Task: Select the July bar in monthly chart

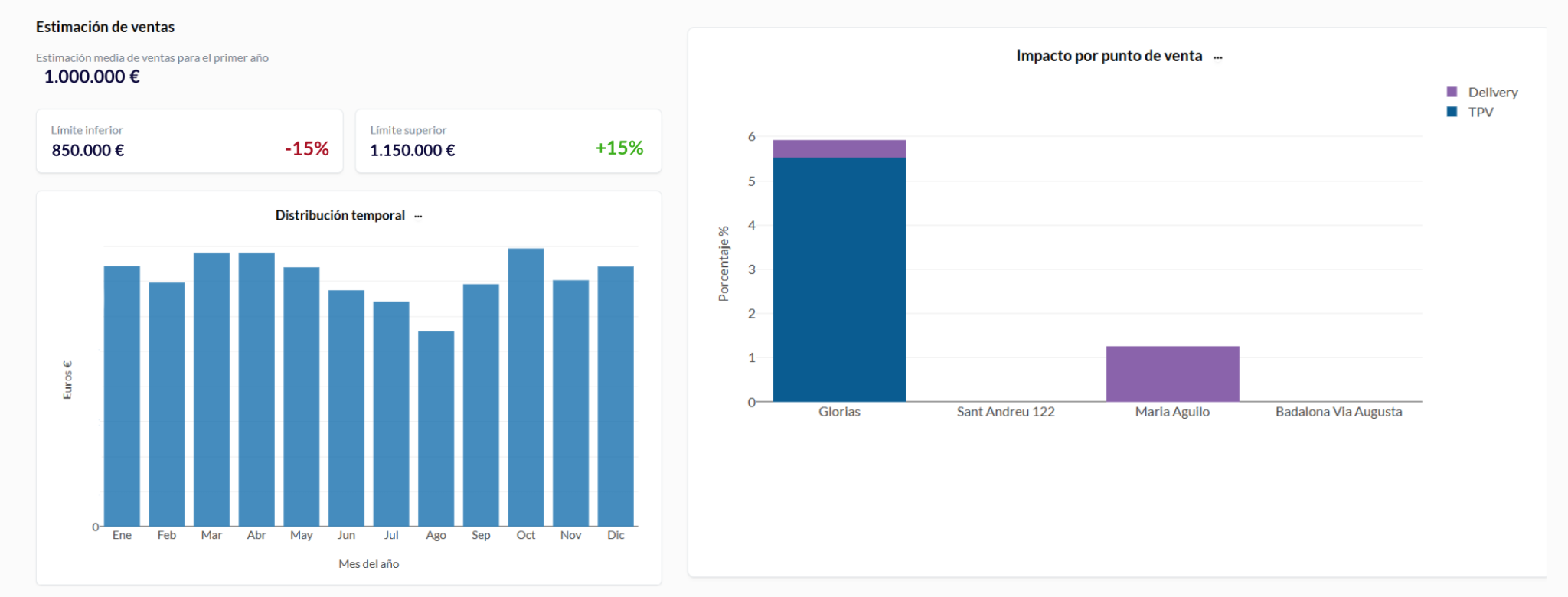Action: (391, 413)
